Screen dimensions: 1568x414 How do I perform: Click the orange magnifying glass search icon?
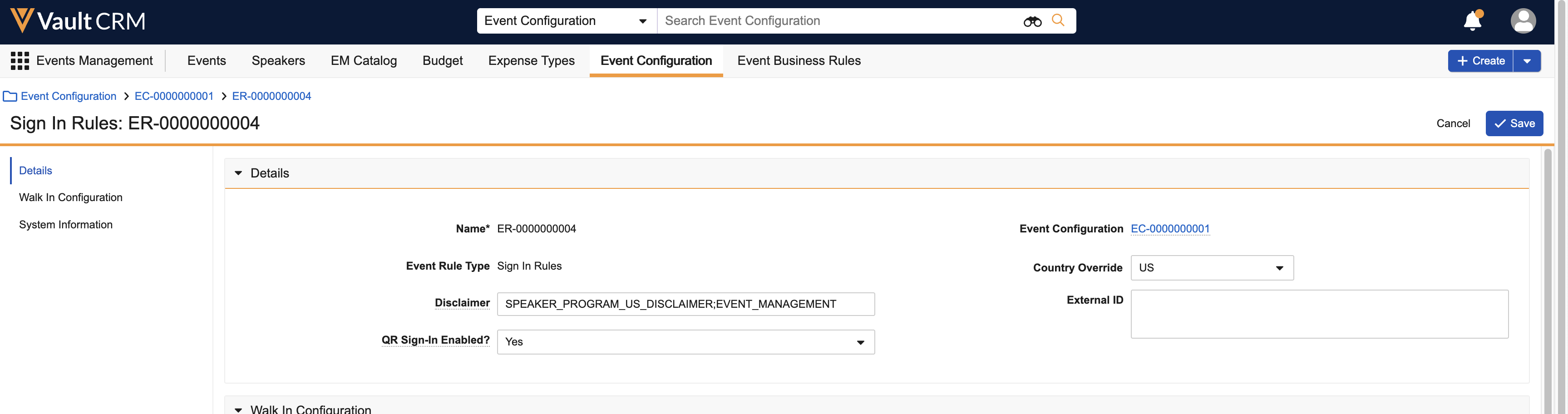coord(1058,20)
